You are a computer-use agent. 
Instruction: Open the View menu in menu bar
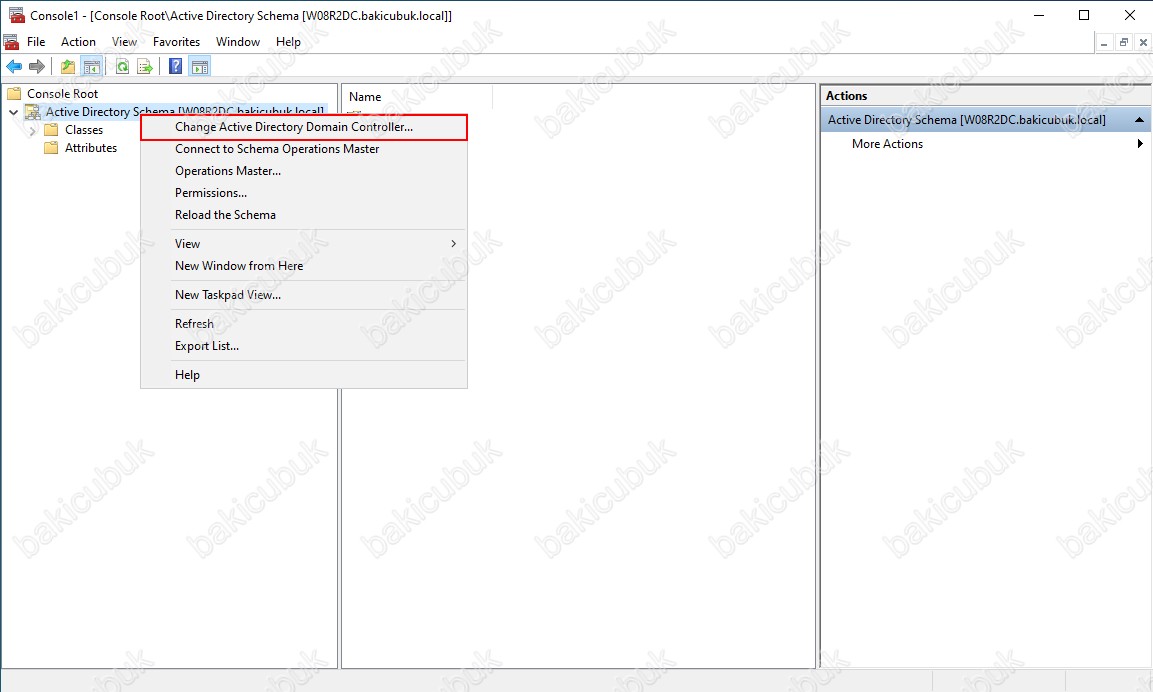[x=124, y=42]
